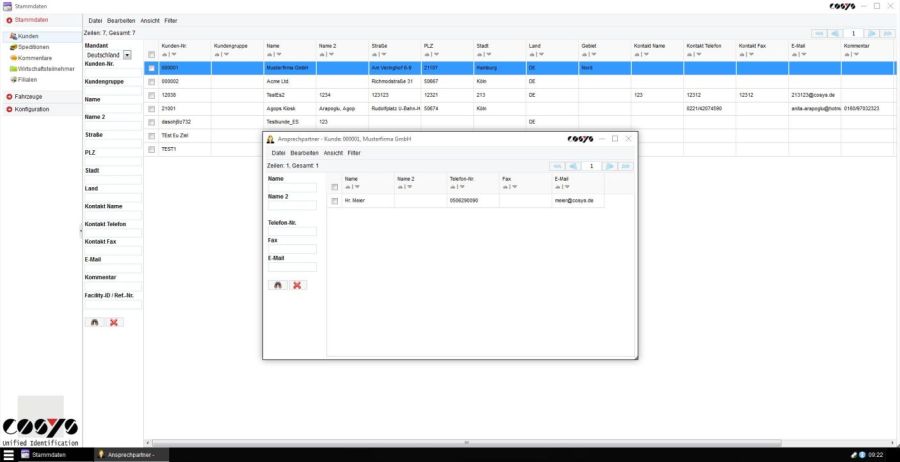Screen dimensions: 900x462
Task: Open the Filter menu in the Ansprechpartner window
Action: (x=354, y=153)
